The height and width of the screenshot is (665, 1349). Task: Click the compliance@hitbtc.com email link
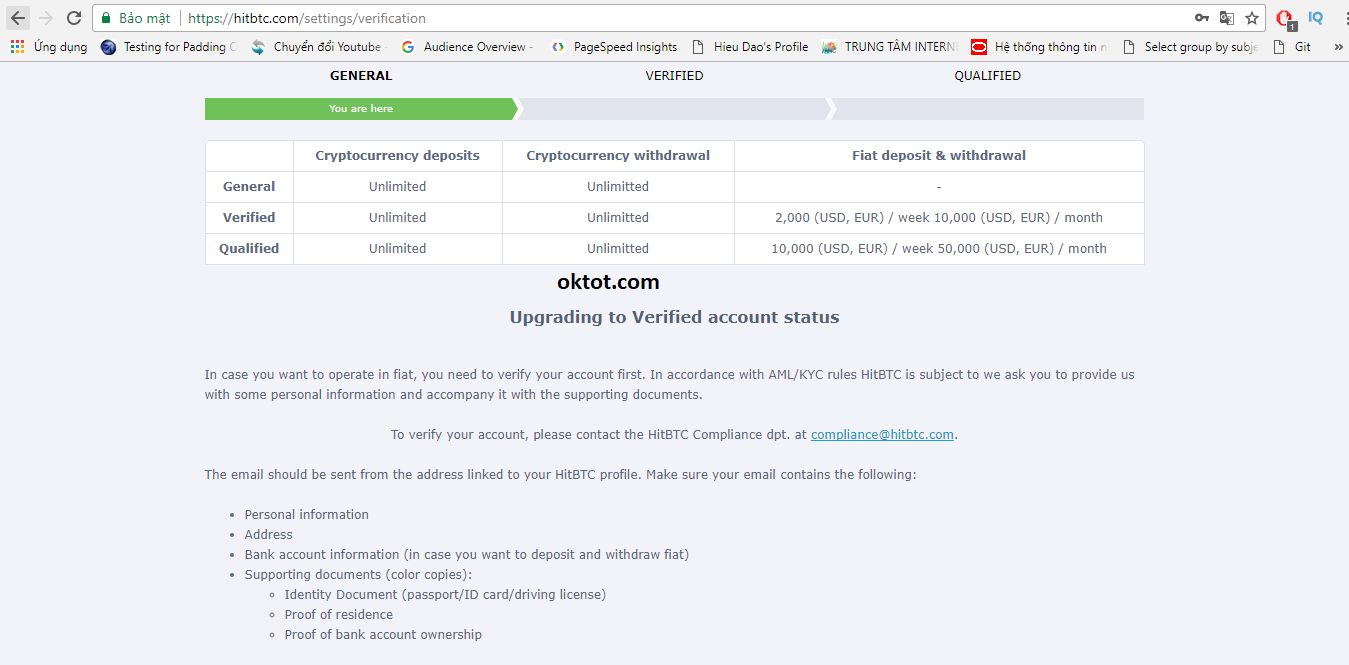pyautogui.click(x=882, y=435)
